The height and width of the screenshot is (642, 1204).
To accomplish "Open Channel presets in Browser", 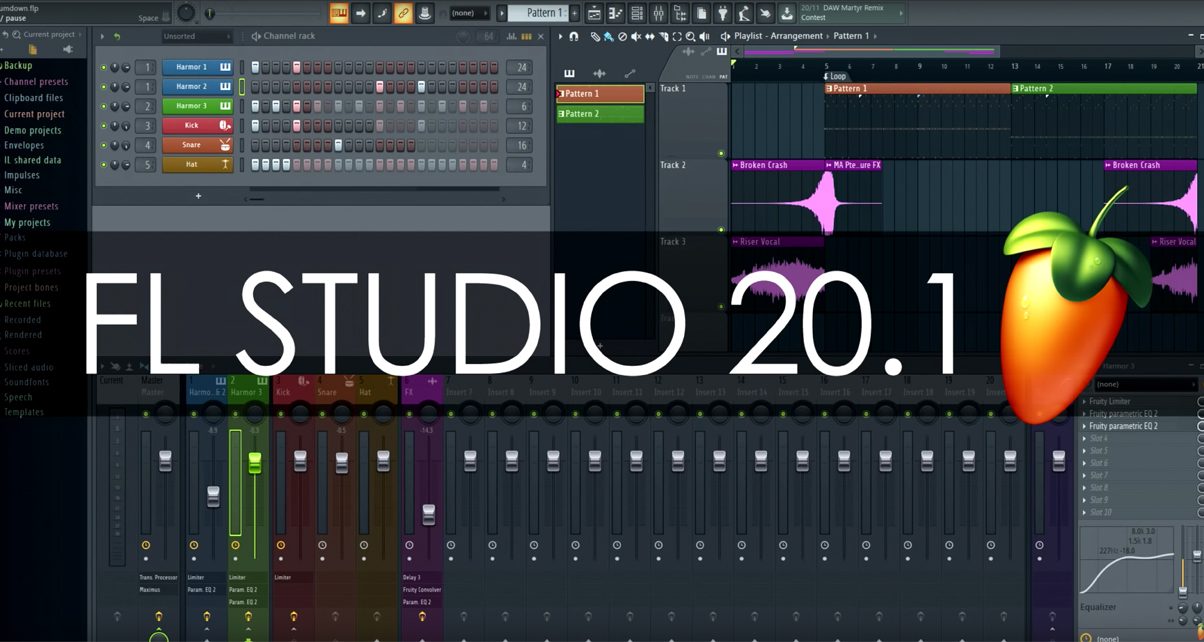I will click(36, 82).
